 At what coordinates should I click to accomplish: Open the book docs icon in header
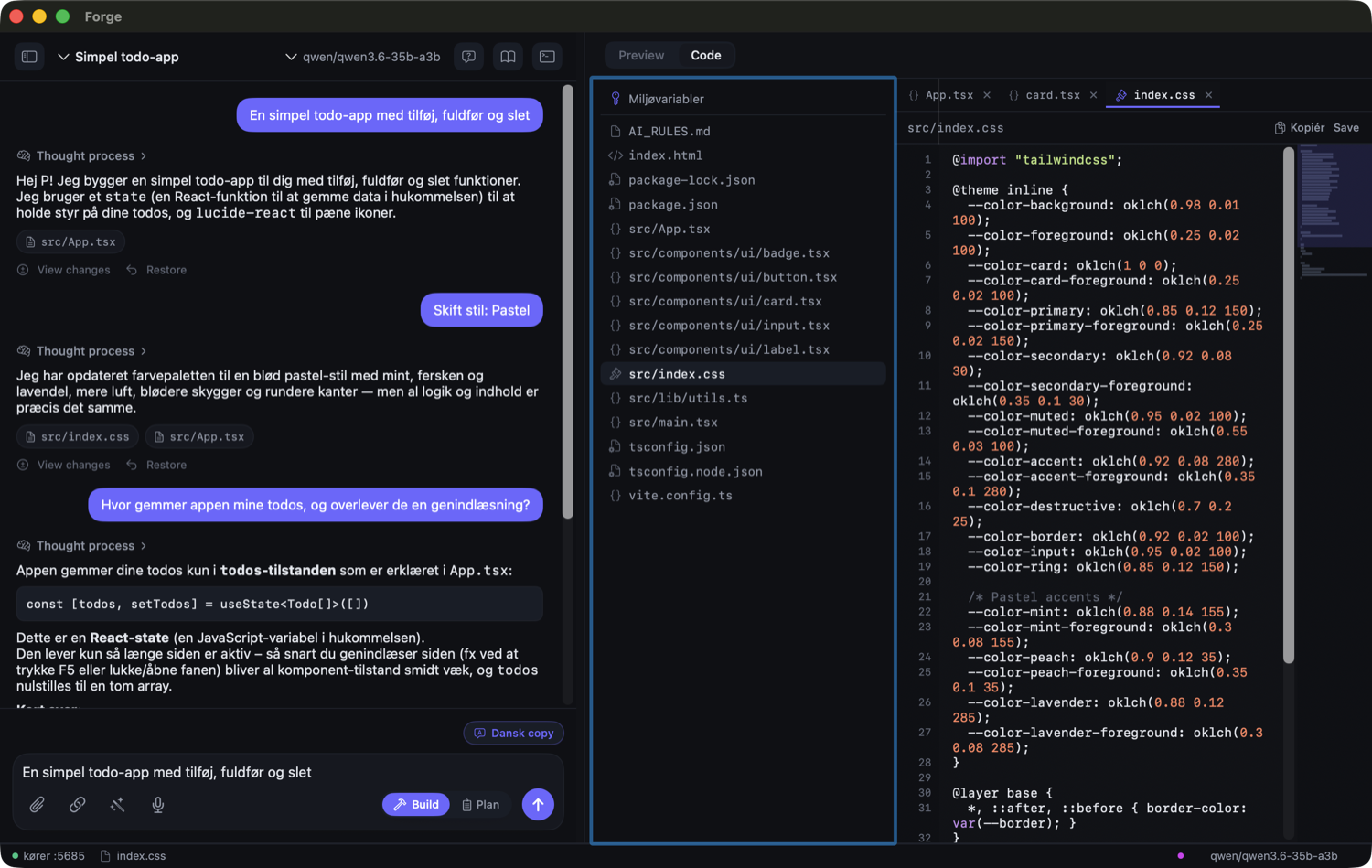point(508,57)
